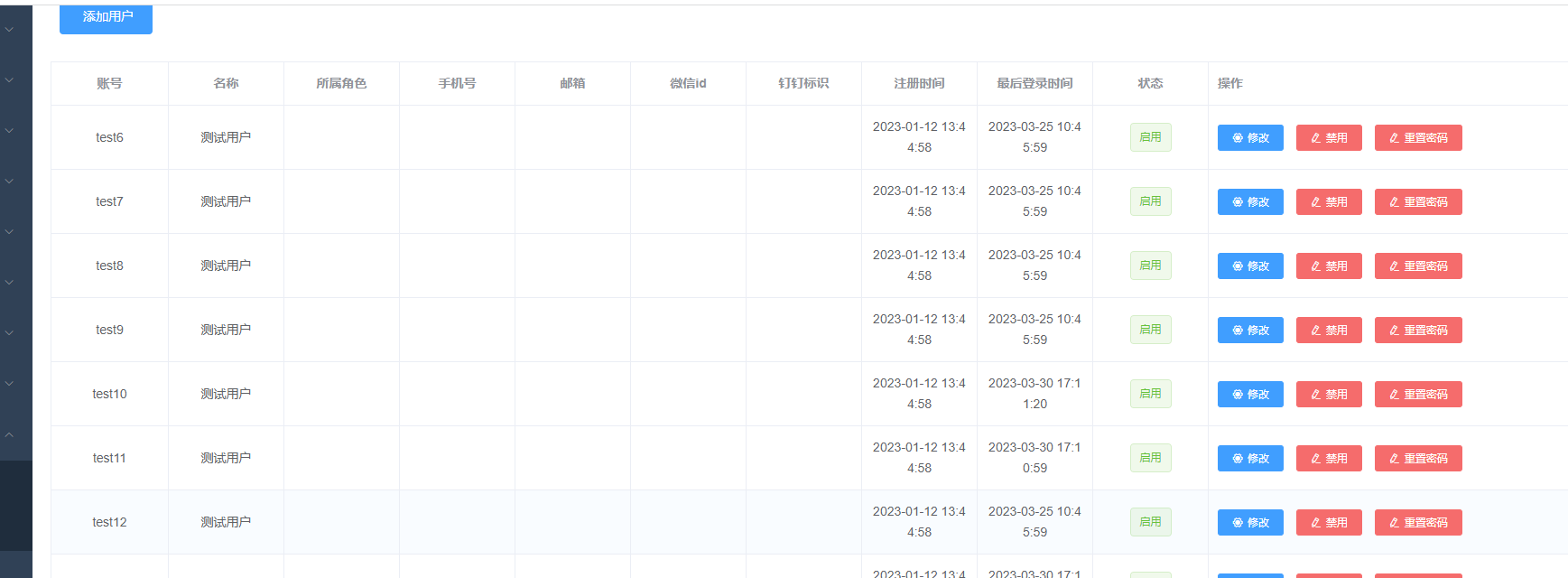Click 重置密码 for user test6

(x=1418, y=138)
